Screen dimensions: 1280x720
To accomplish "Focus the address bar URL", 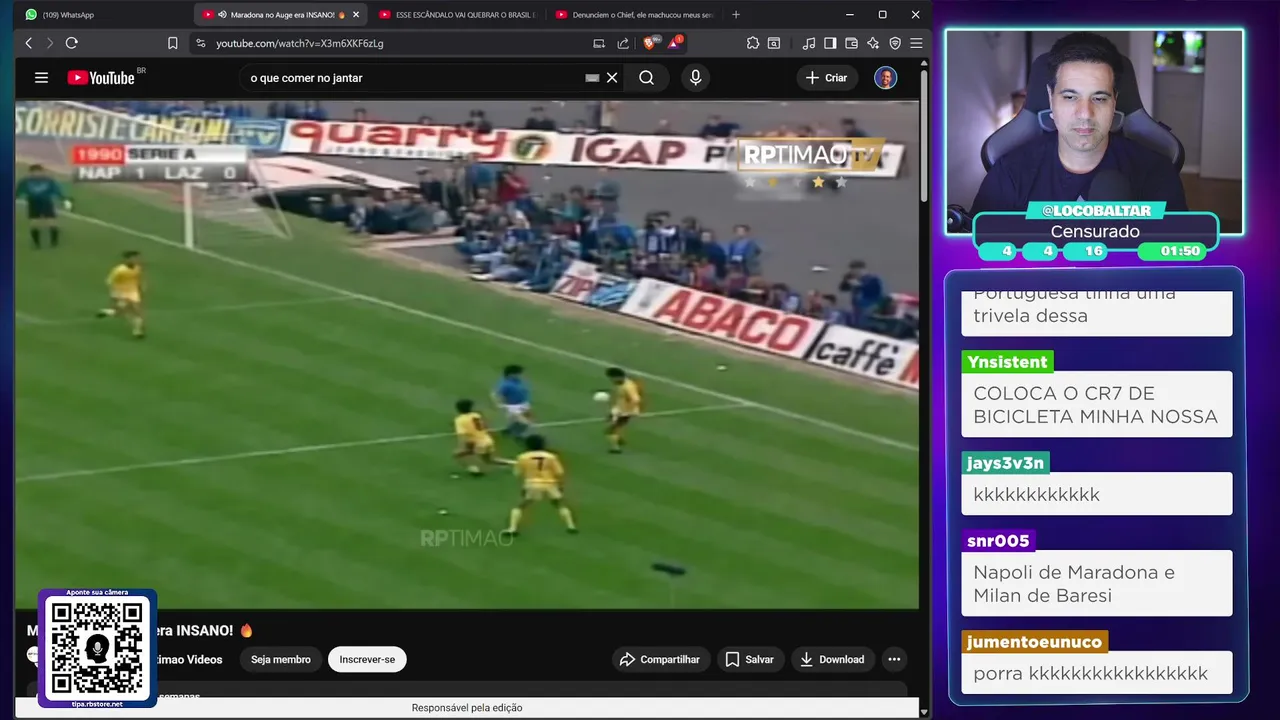I will [300, 43].
